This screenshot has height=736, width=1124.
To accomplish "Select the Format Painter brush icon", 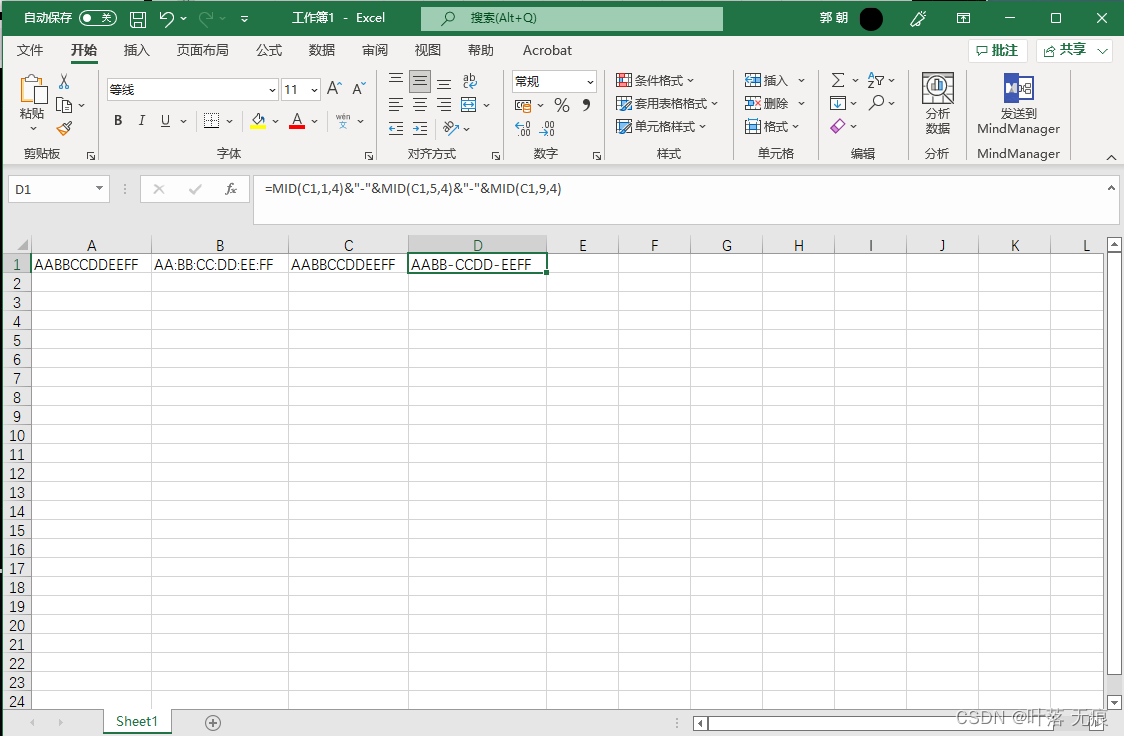I will click(64, 128).
